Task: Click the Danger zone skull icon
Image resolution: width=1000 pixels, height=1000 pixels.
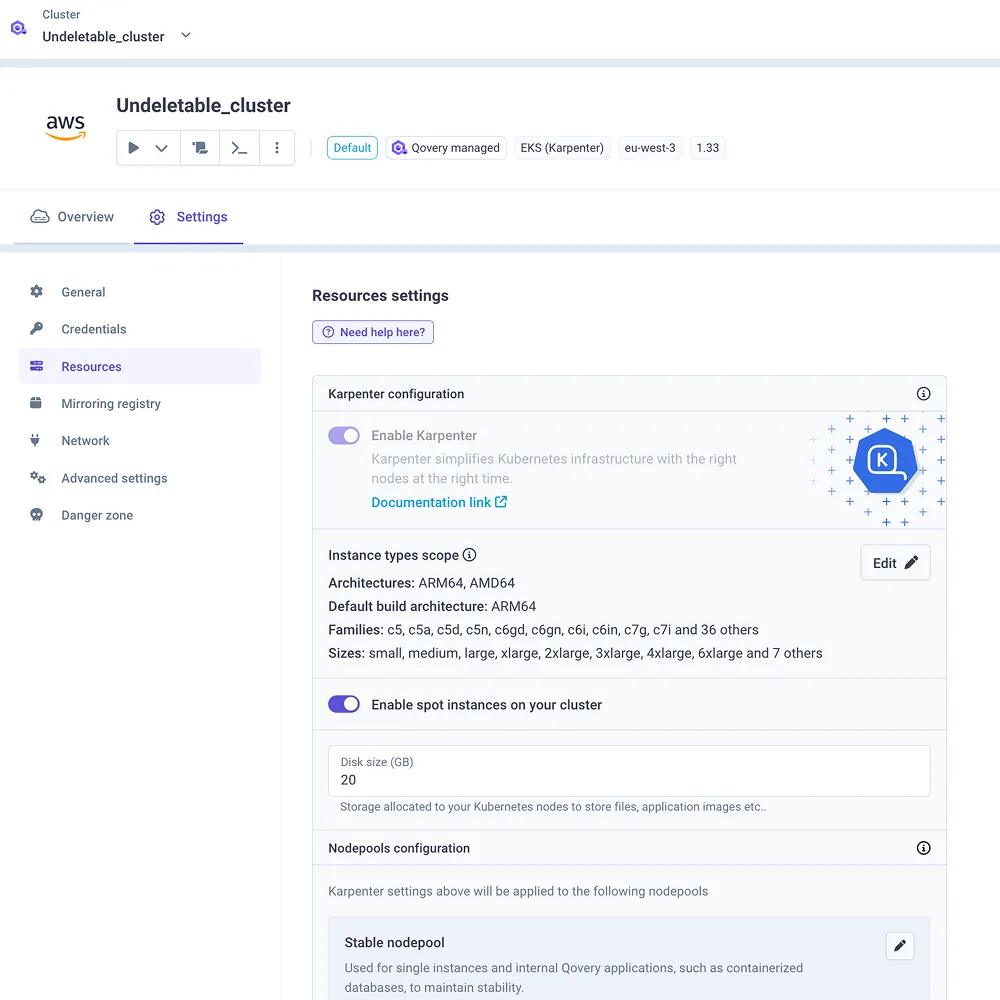Action: point(36,515)
